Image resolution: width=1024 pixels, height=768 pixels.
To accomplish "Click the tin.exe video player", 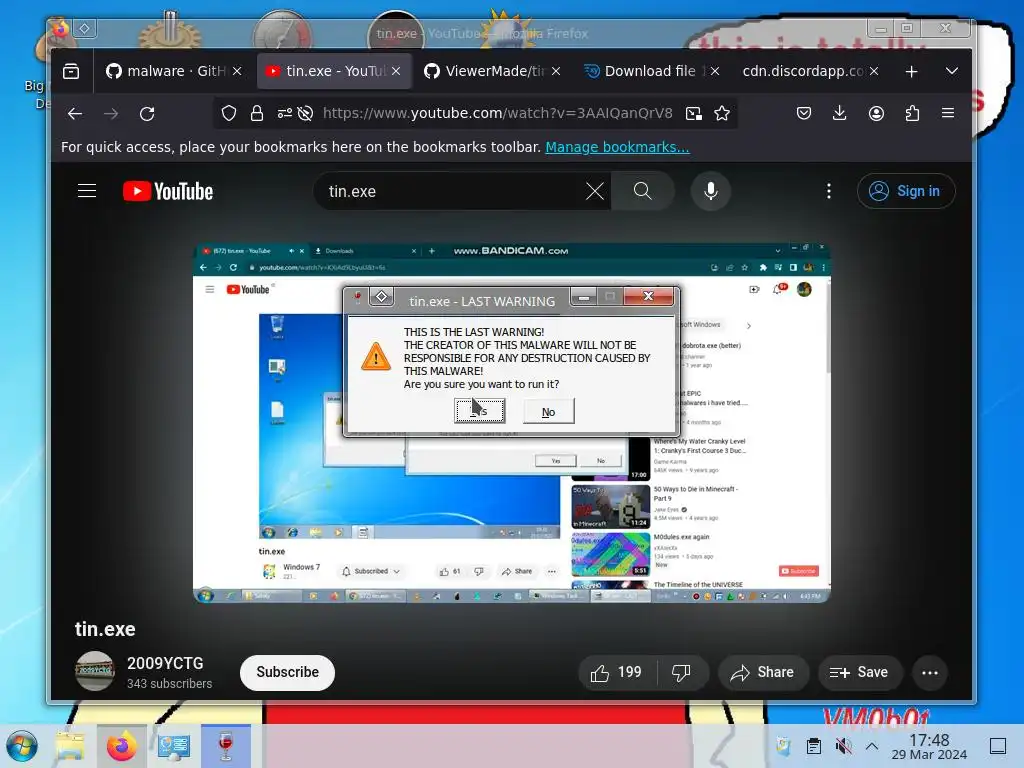I will (511, 423).
